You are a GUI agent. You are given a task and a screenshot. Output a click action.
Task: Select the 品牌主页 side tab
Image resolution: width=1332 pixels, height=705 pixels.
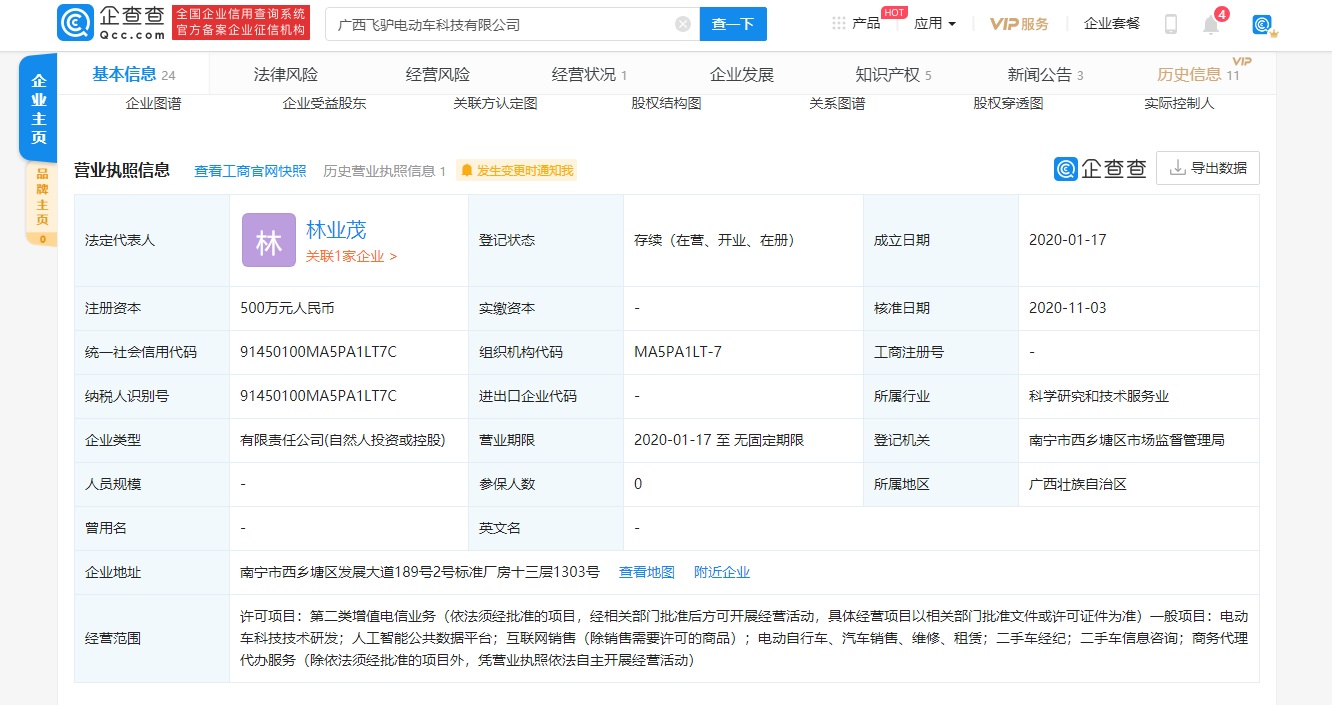tap(42, 204)
